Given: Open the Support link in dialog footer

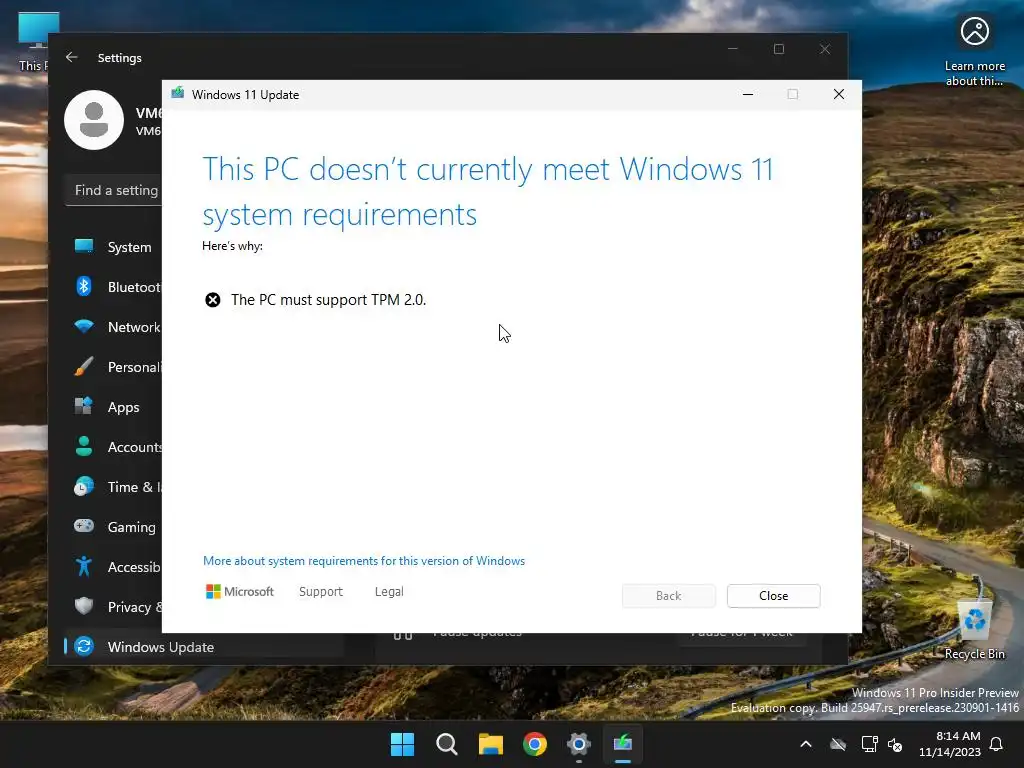Looking at the screenshot, I should [321, 592].
